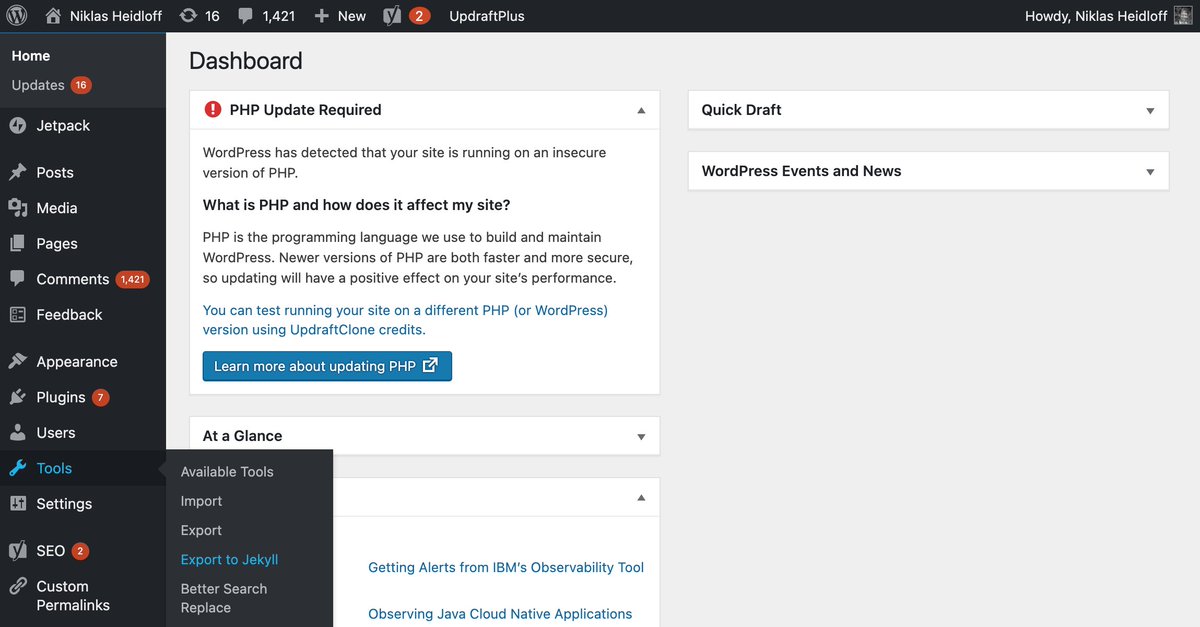Click the Posts pin icon
Image resolution: width=1200 pixels, height=627 pixels.
tap(18, 172)
